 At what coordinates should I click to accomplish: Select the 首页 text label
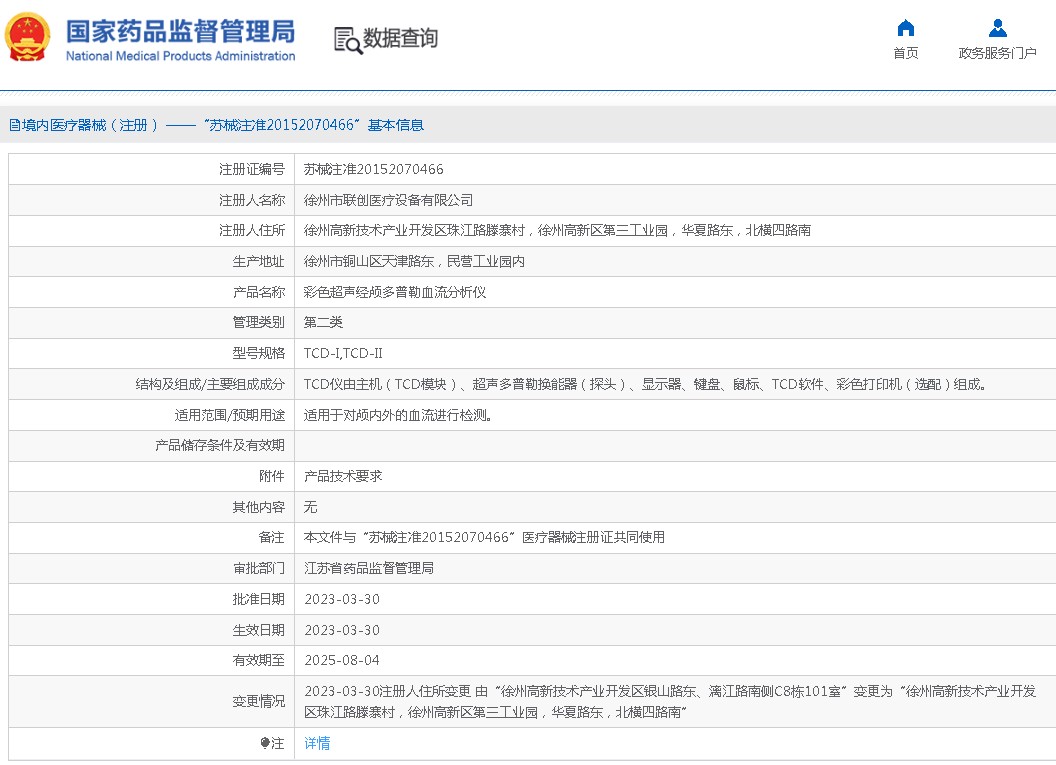coord(905,54)
